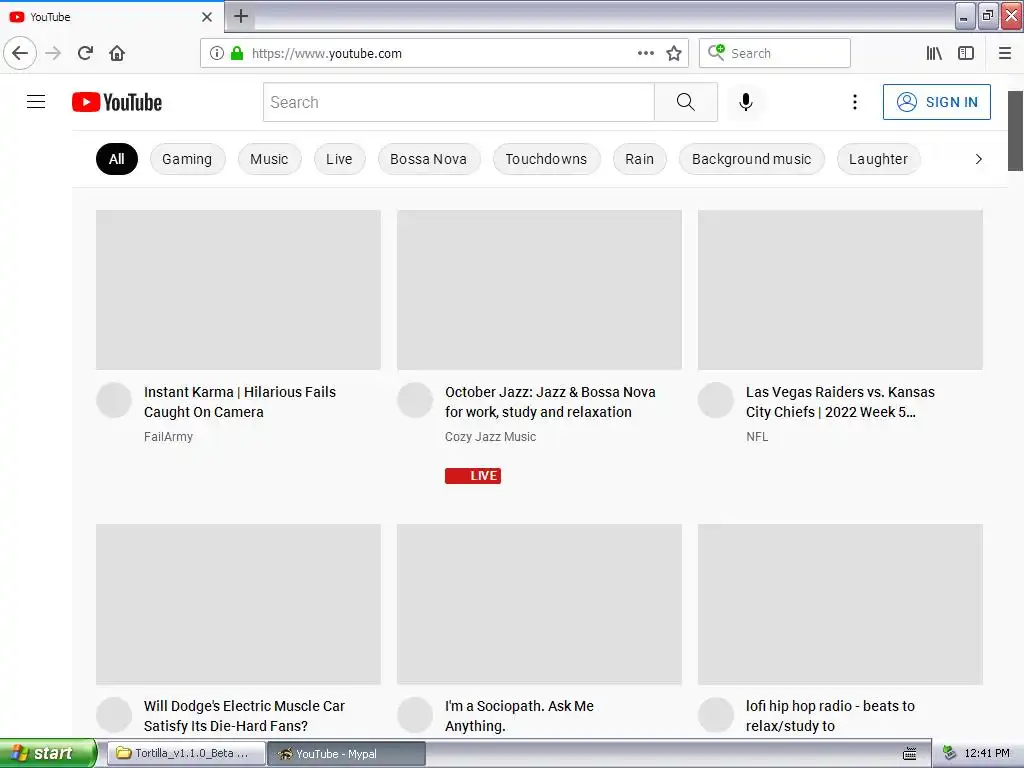Open the browser home page icon
The height and width of the screenshot is (768, 1024).
point(117,54)
